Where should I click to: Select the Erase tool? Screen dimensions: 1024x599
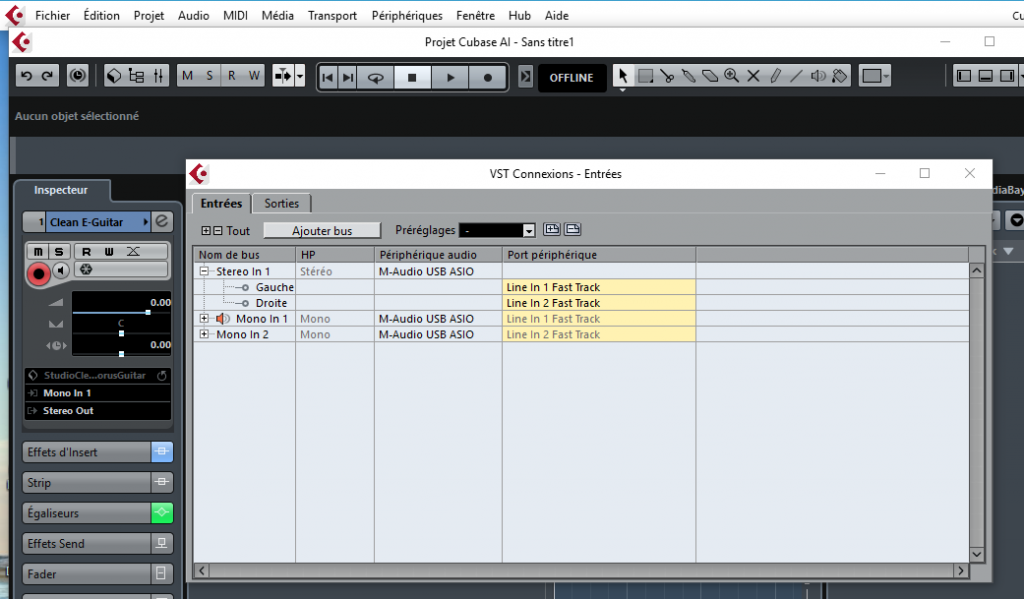tap(710, 76)
